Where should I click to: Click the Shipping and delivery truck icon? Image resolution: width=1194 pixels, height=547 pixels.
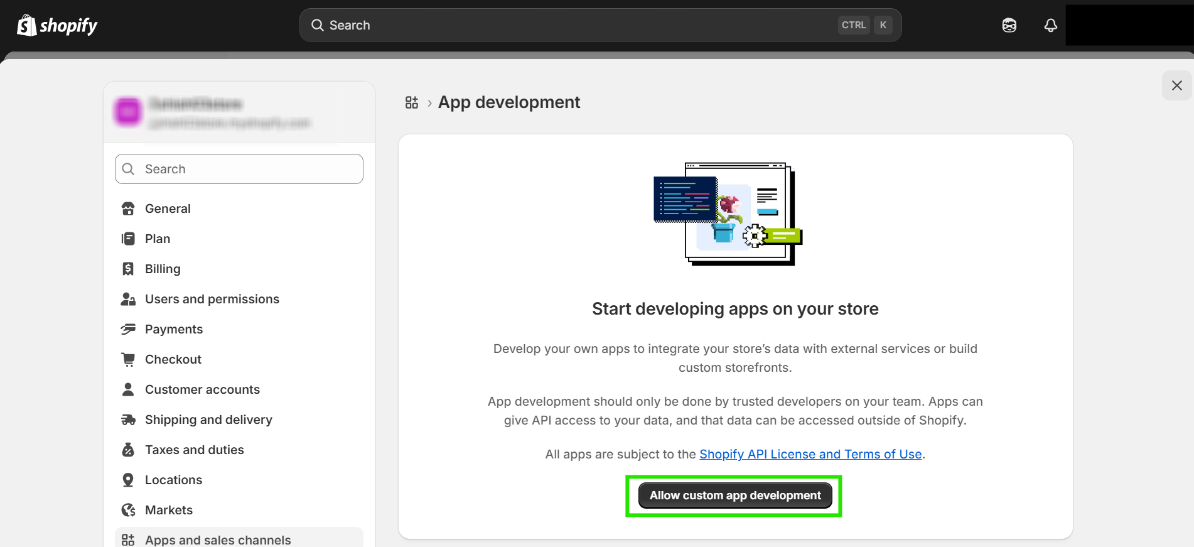(x=128, y=420)
